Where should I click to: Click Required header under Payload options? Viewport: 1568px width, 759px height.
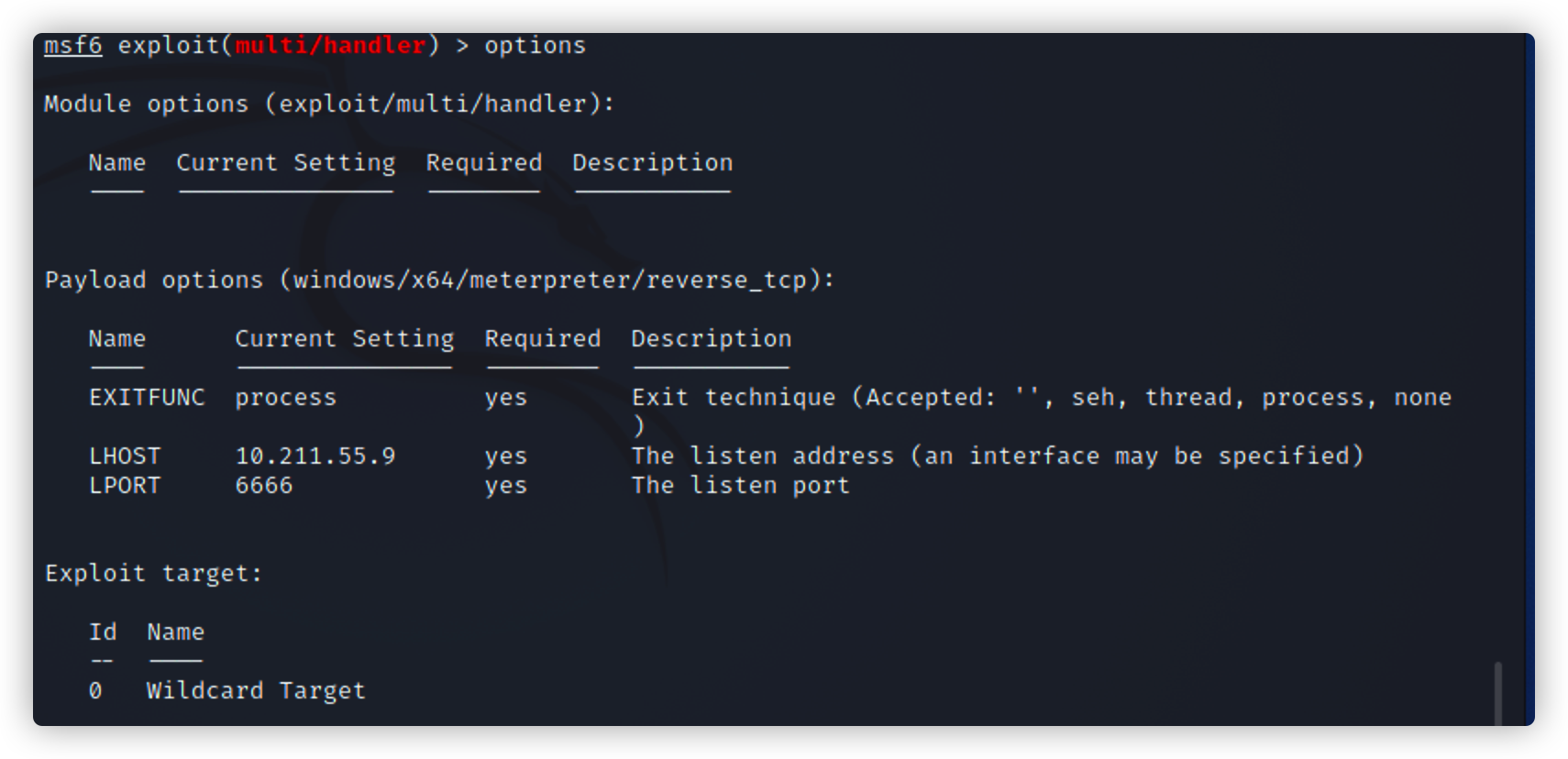pyautogui.click(x=543, y=338)
